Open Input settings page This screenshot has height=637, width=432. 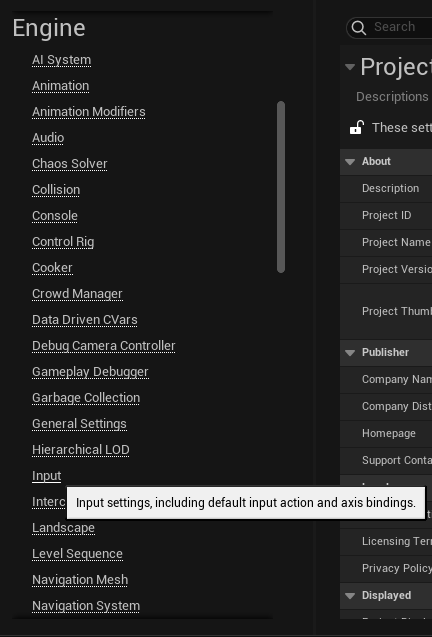coord(47,476)
